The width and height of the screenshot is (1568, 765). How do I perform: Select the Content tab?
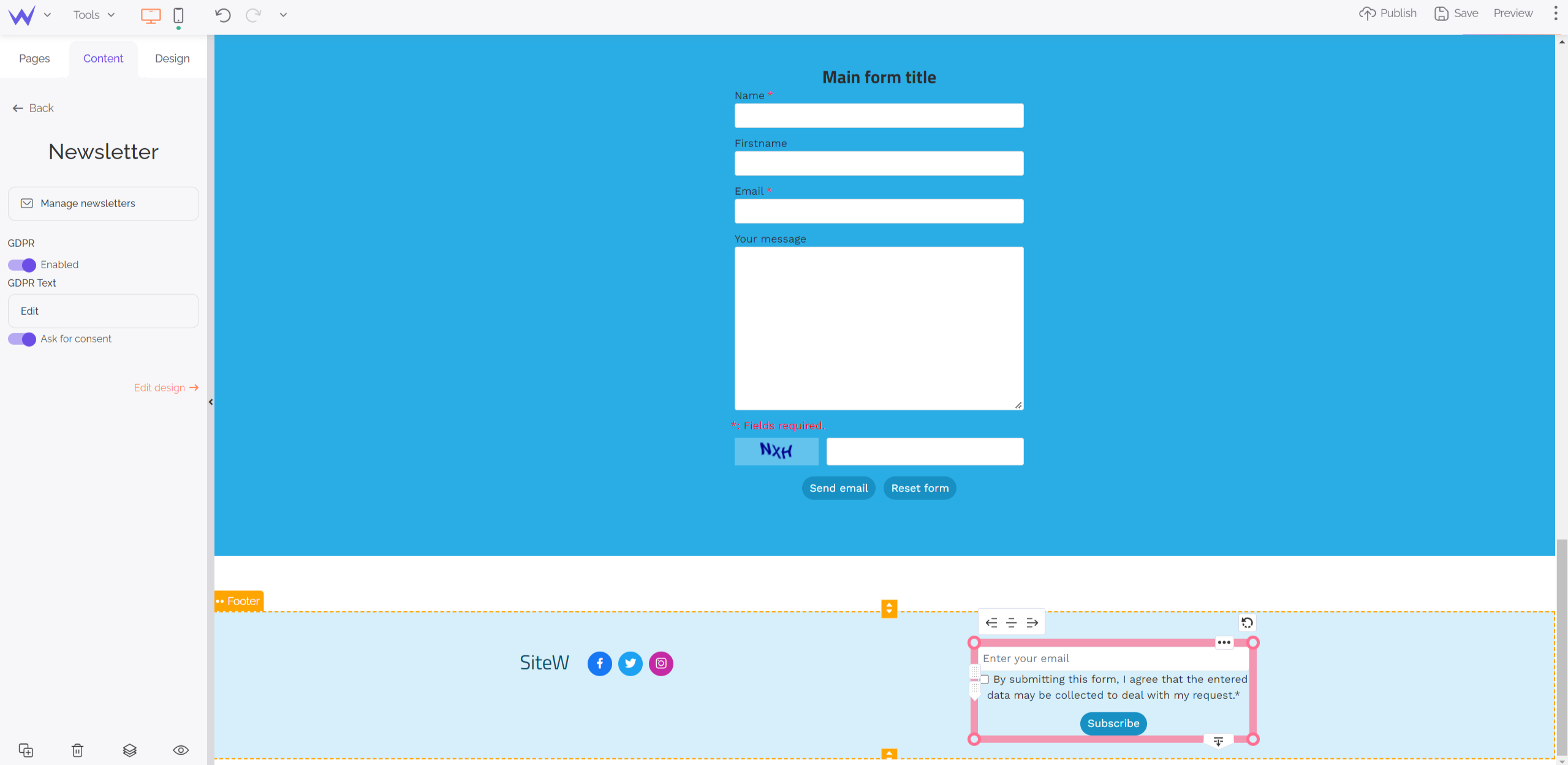tap(102, 58)
